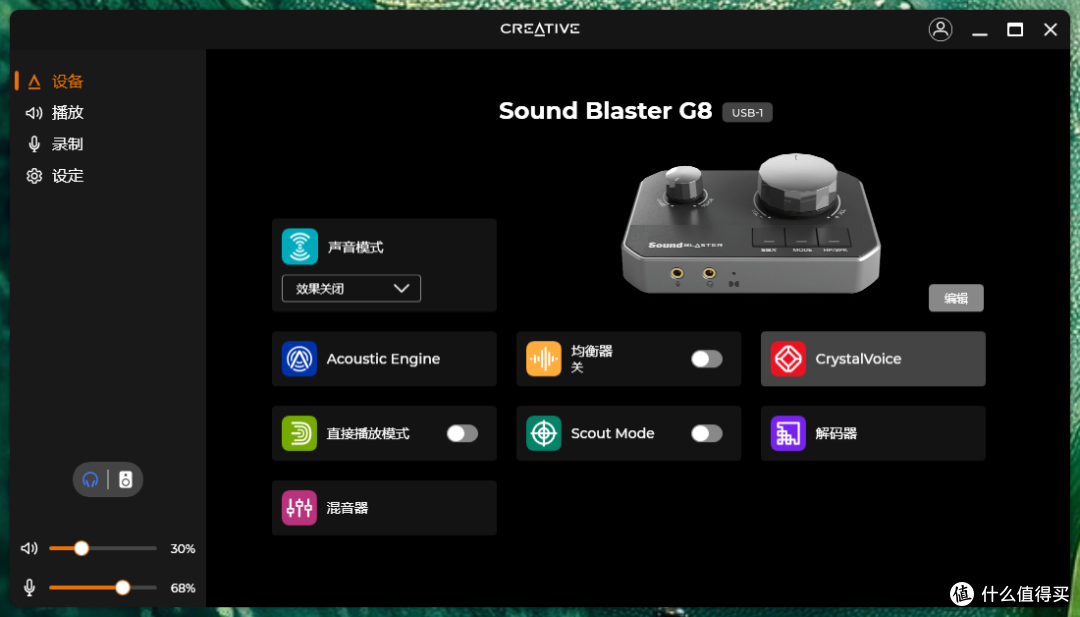Click the CrystalVoice label text

point(858,359)
